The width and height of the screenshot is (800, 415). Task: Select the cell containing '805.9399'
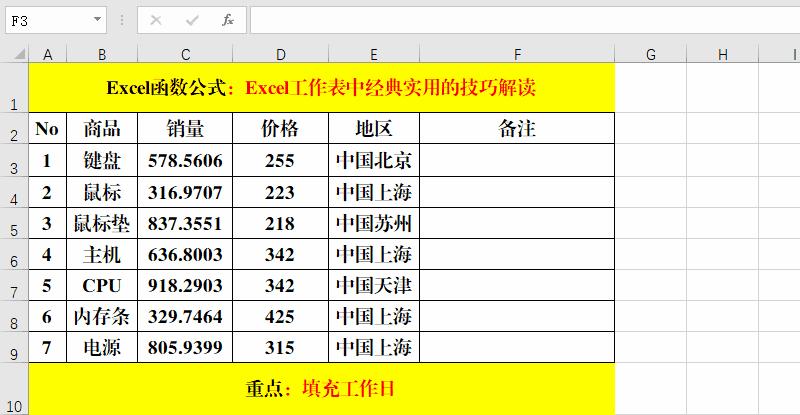click(x=185, y=347)
